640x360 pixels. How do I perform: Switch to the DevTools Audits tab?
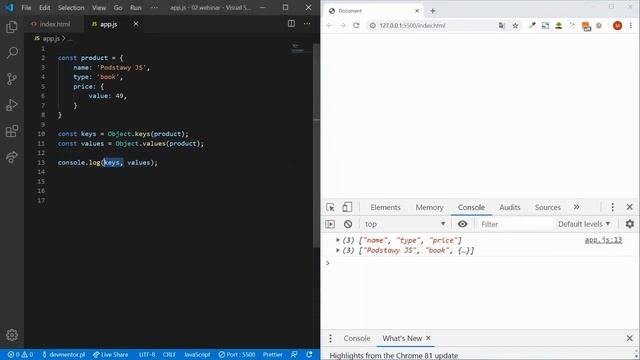510,207
